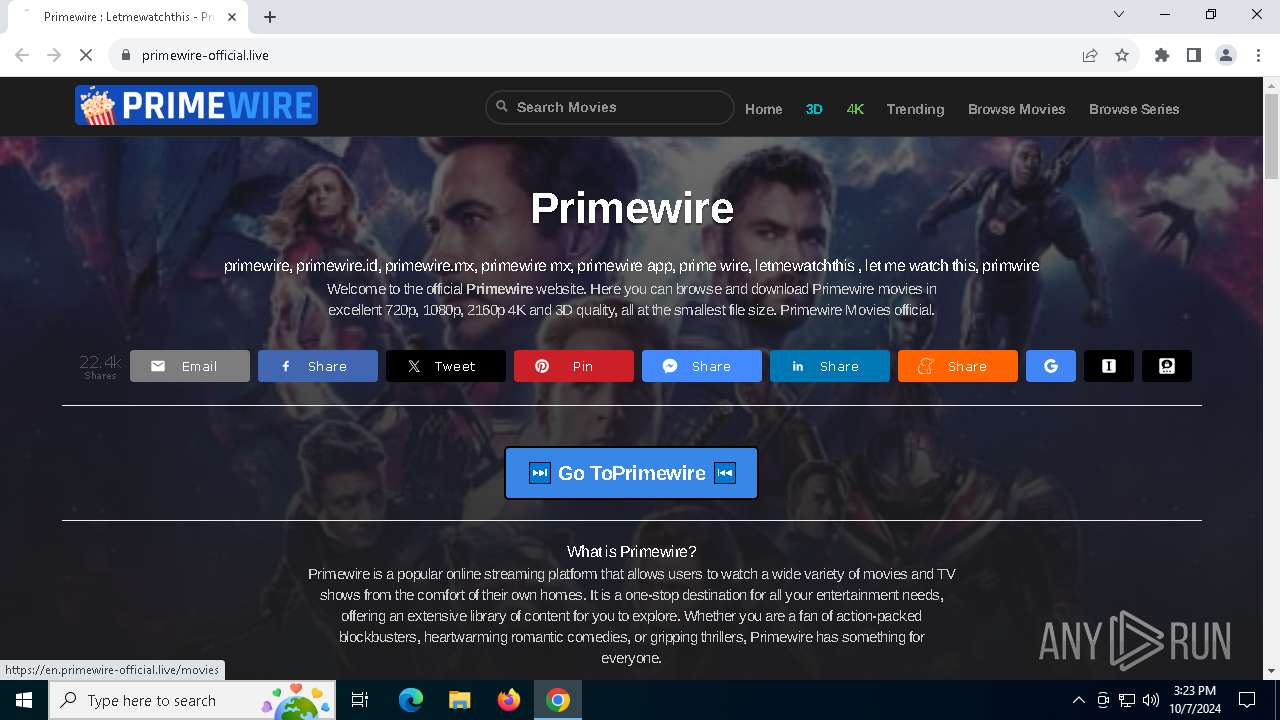Click Chrome icon in taskbar
Image resolution: width=1280 pixels, height=720 pixels.
(x=558, y=700)
